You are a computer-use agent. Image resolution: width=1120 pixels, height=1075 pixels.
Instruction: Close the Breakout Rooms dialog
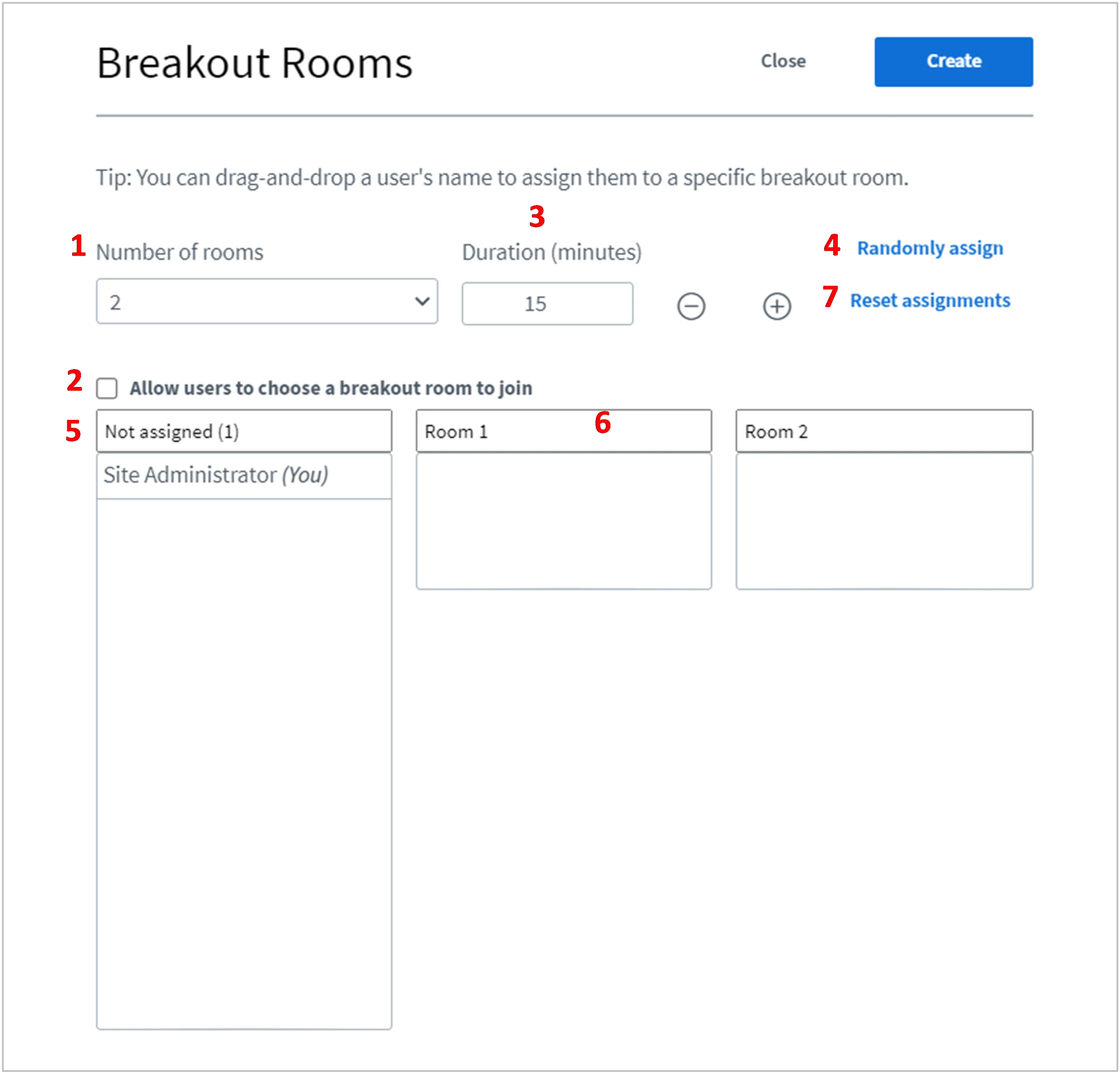point(783,60)
